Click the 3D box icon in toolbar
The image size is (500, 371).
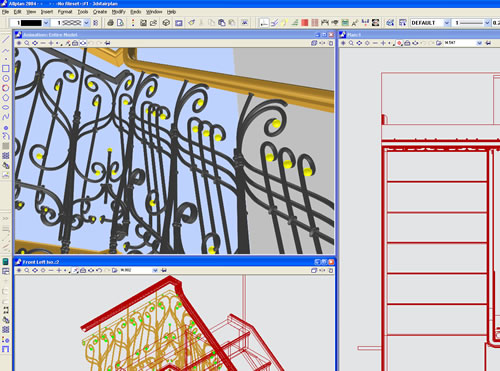166,23
